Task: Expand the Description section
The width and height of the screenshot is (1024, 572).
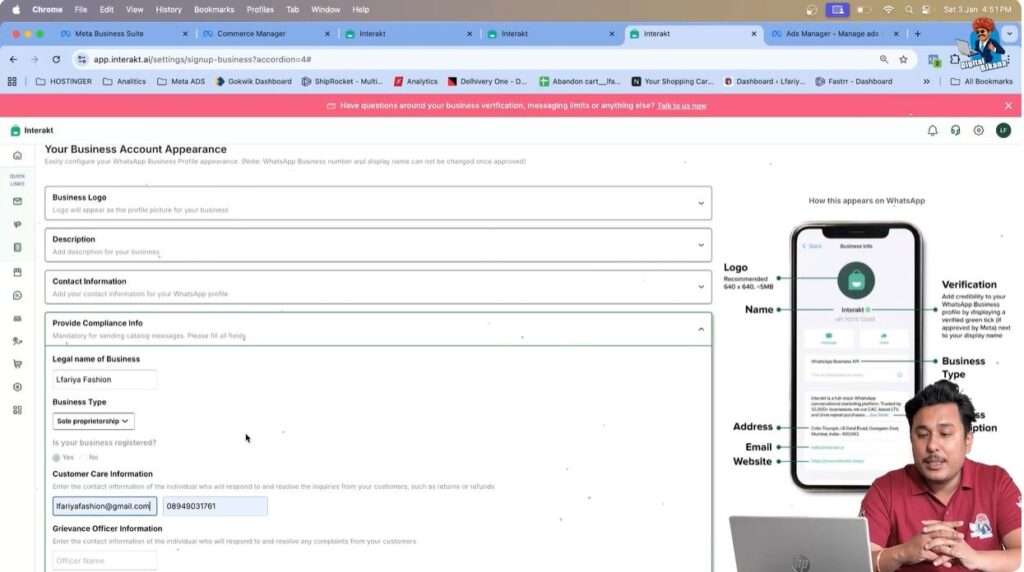Action: 378,245
